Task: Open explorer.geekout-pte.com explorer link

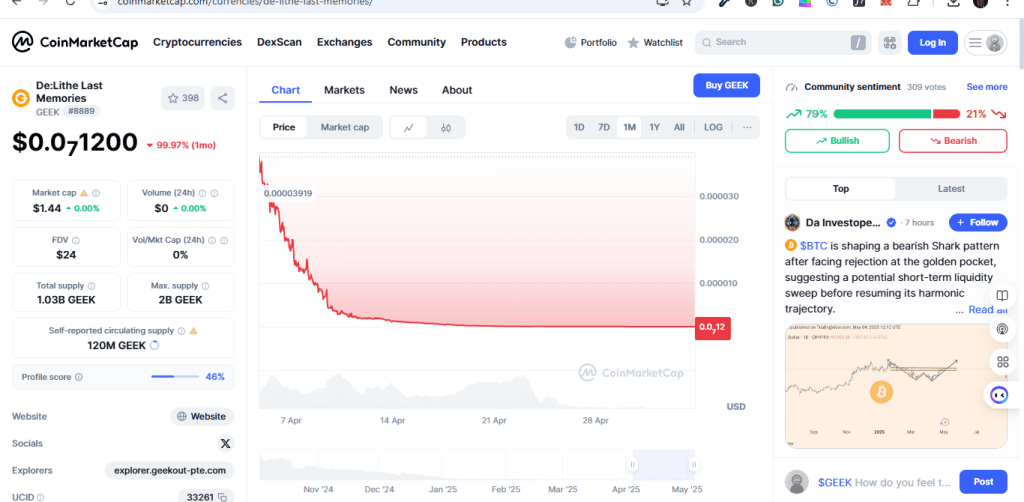Action: pos(170,471)
